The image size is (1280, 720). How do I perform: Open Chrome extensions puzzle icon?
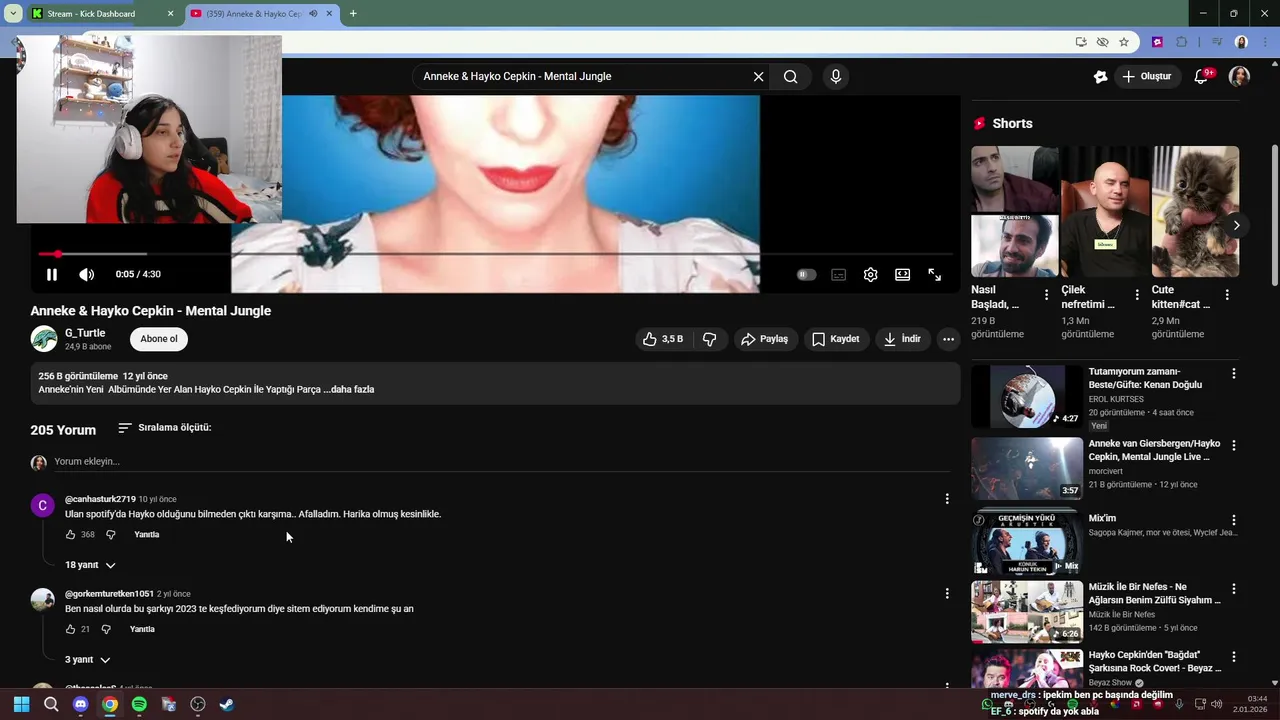(1181, 42)
